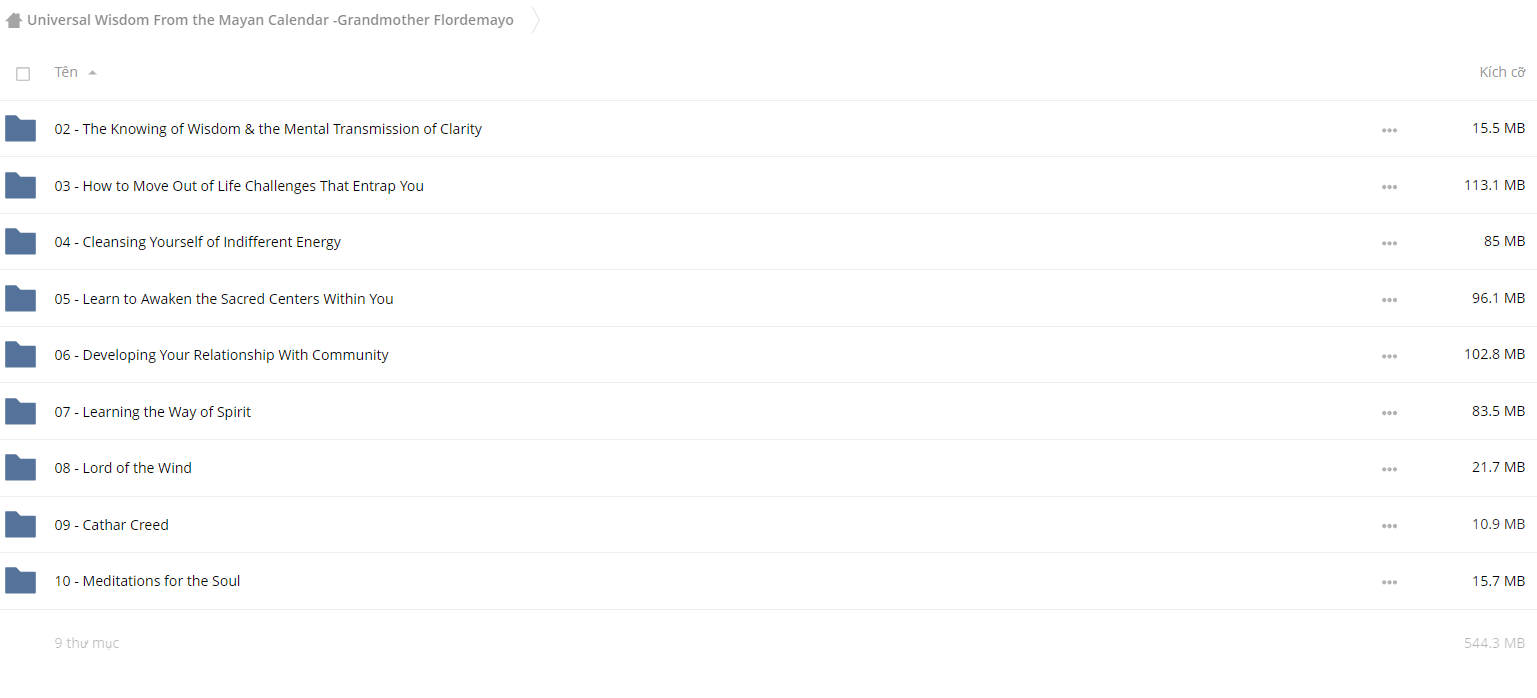Click the home icon in breadcrumb
The height and width of the screenshot is (698, 1537).
[14, 20]
